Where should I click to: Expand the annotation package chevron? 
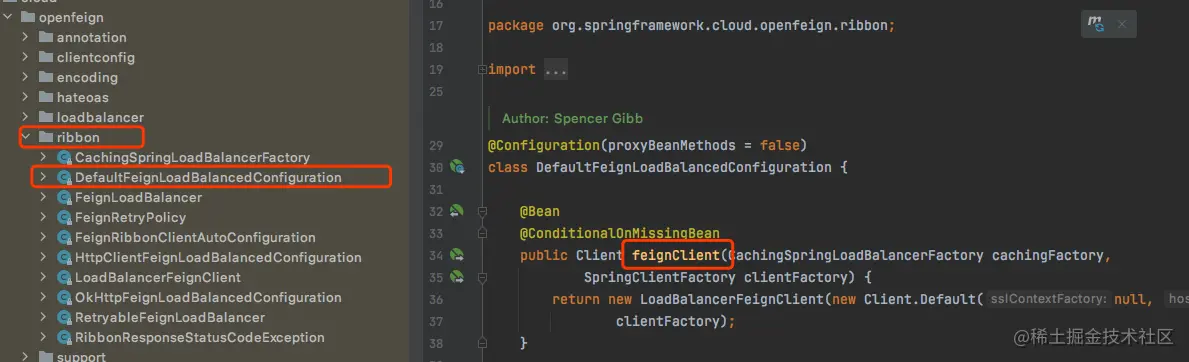25,37
